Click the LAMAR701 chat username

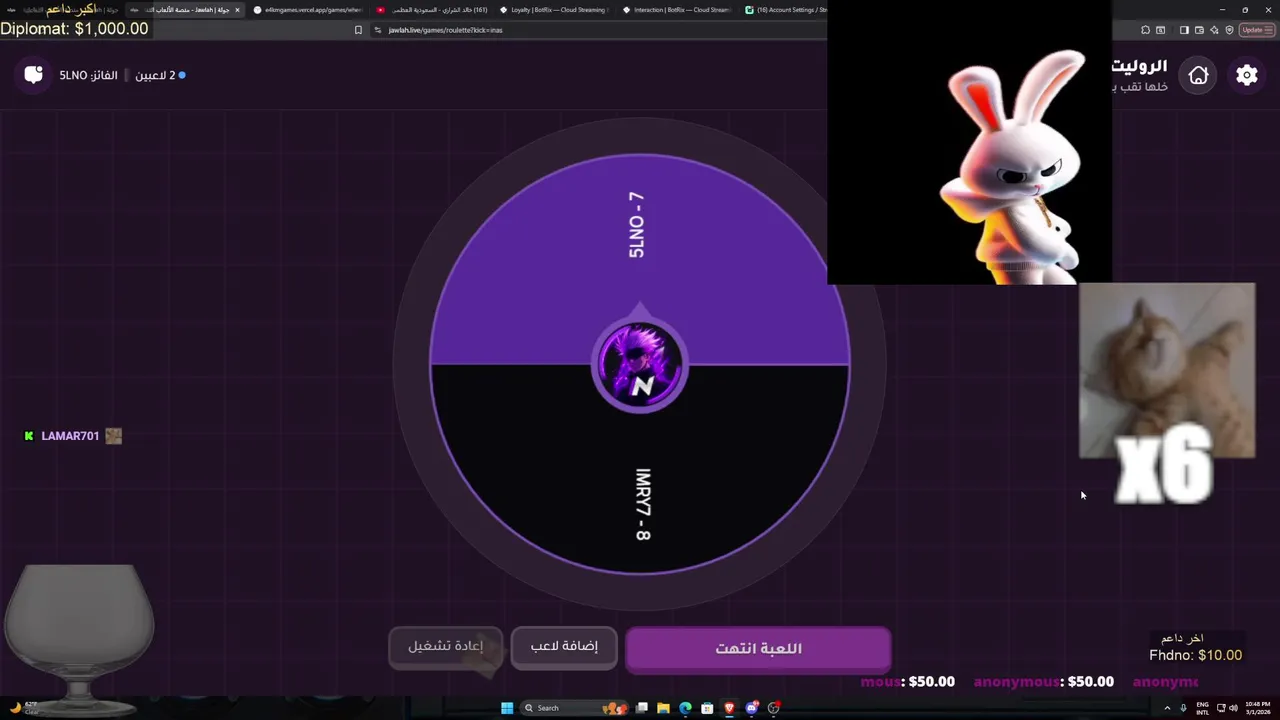click(x=70, y=436)
